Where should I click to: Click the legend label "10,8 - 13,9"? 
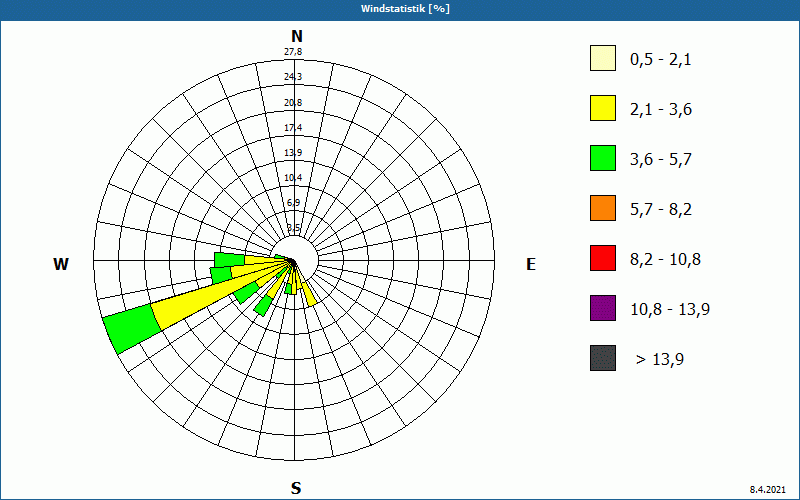click(670, 310)
